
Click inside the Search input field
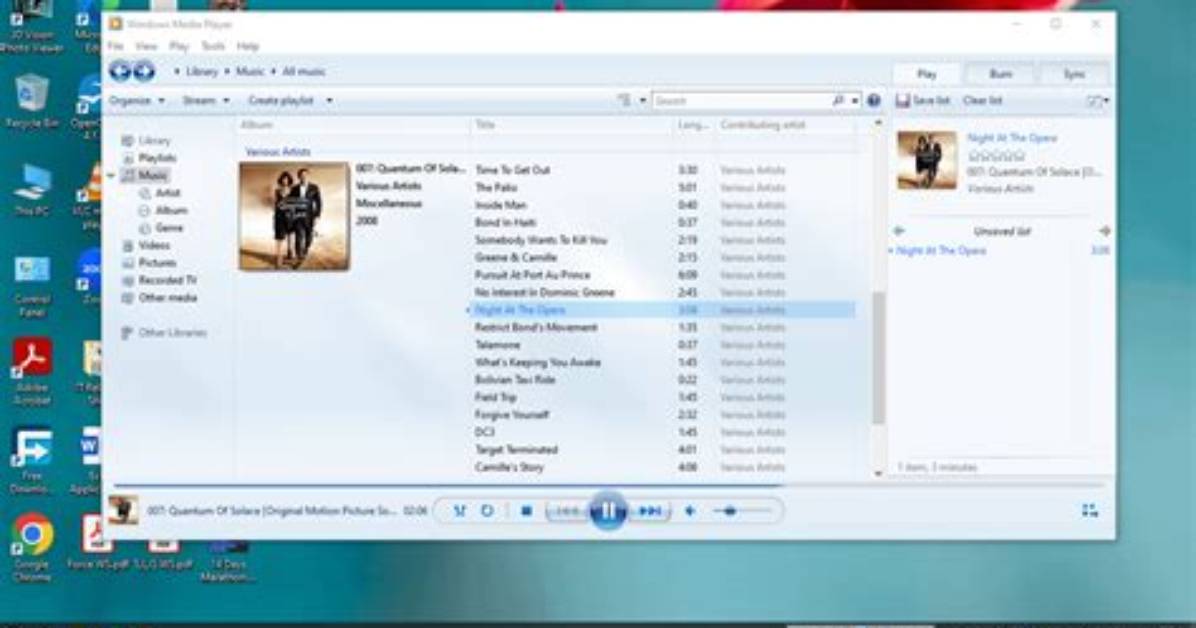tap(740, 100)
